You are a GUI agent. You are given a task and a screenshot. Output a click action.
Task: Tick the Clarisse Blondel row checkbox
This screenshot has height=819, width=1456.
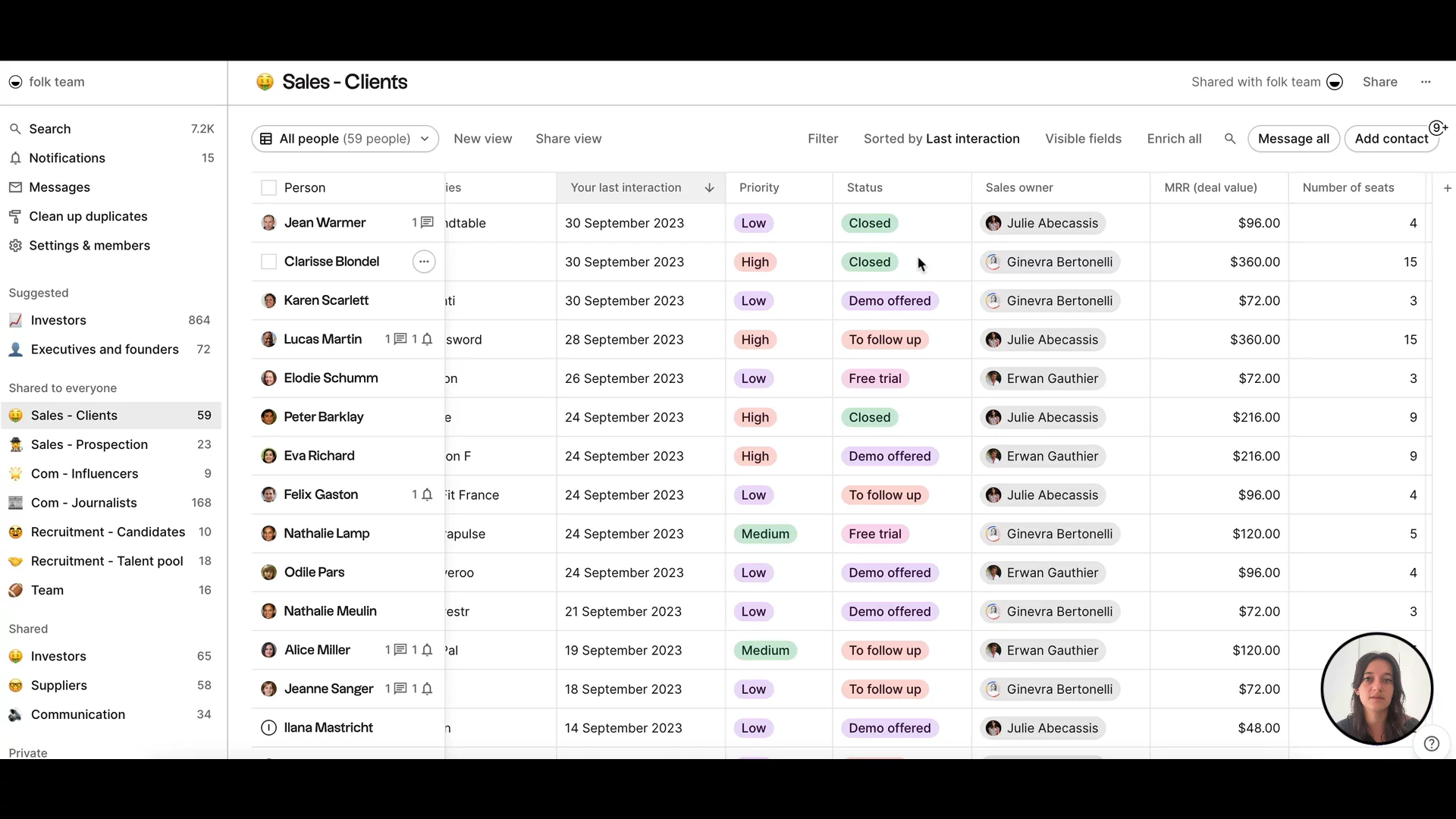268,262
